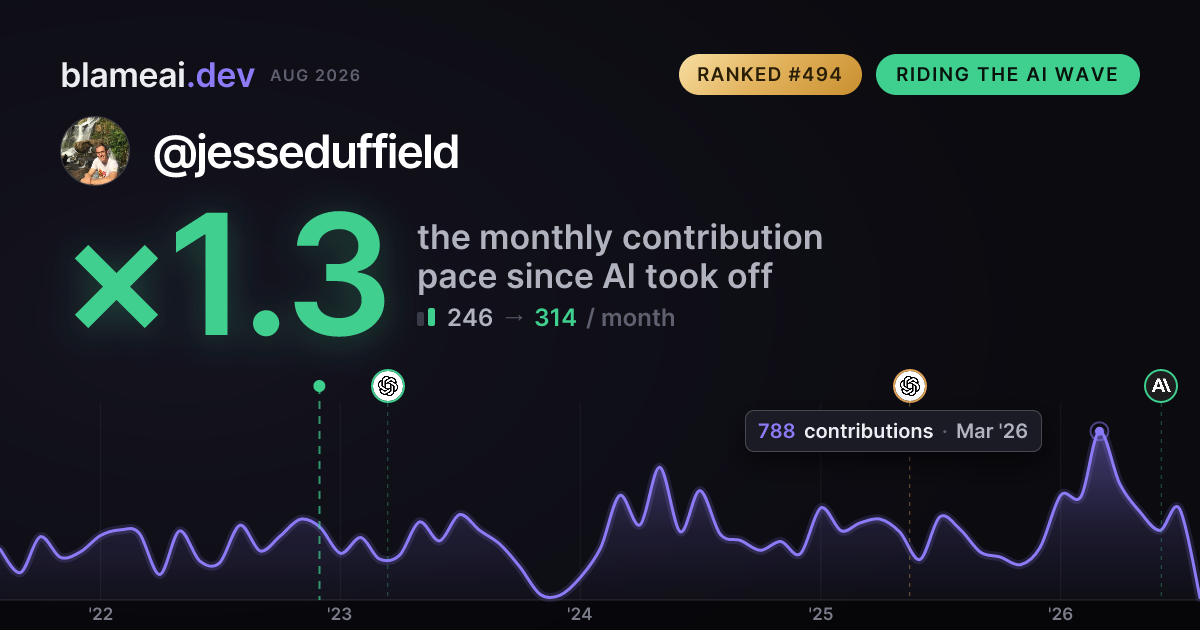Open the blameai.dev logo link
Screen dimensions: 1200x630
pyautogui.click(x=157, y=75)
